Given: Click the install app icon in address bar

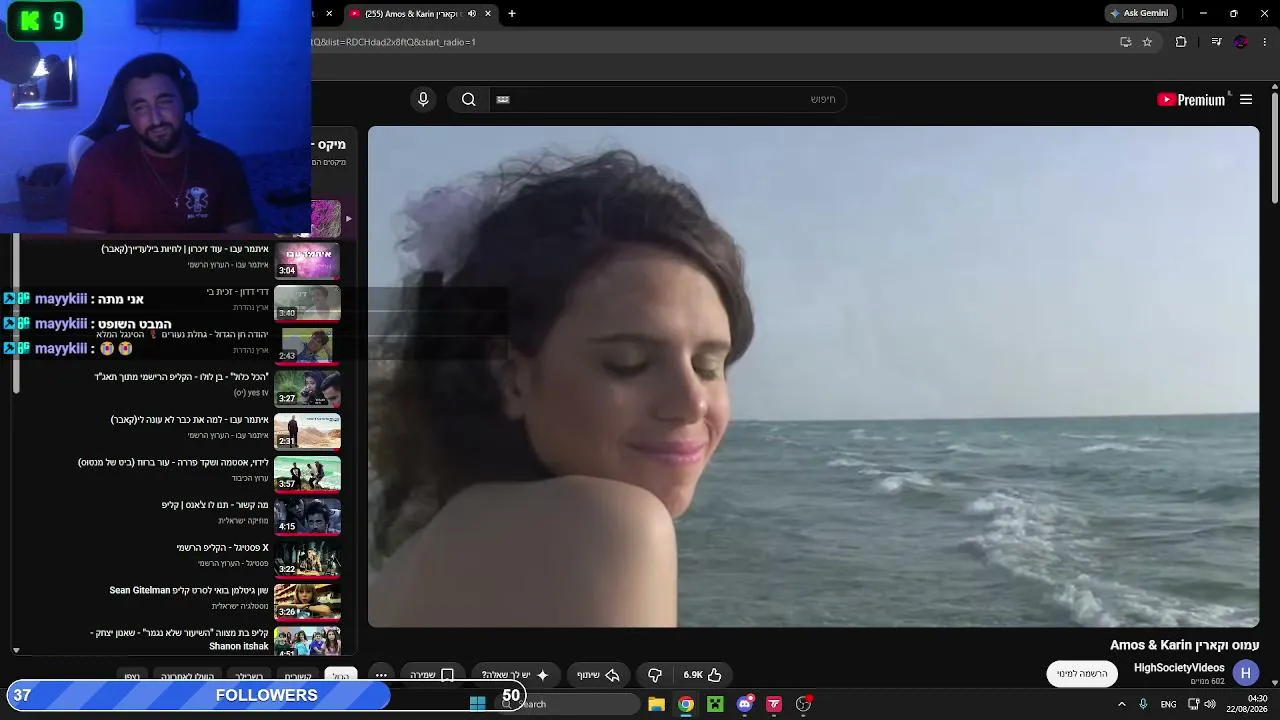Looking at the screenshot, I should tap(1125, 42).
